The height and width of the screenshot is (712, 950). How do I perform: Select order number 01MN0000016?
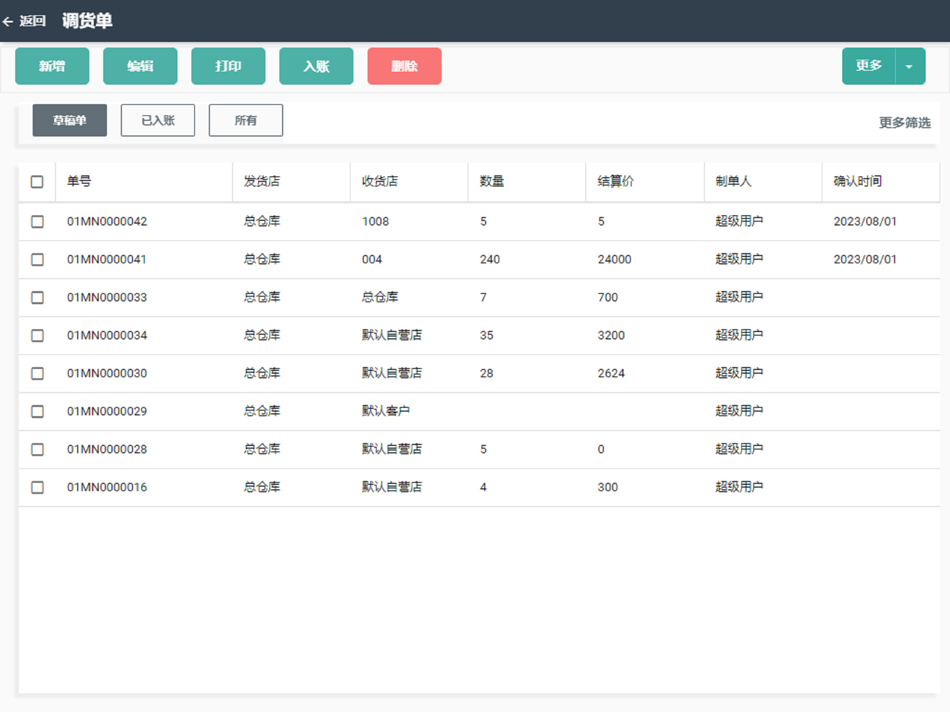[107, 487]
